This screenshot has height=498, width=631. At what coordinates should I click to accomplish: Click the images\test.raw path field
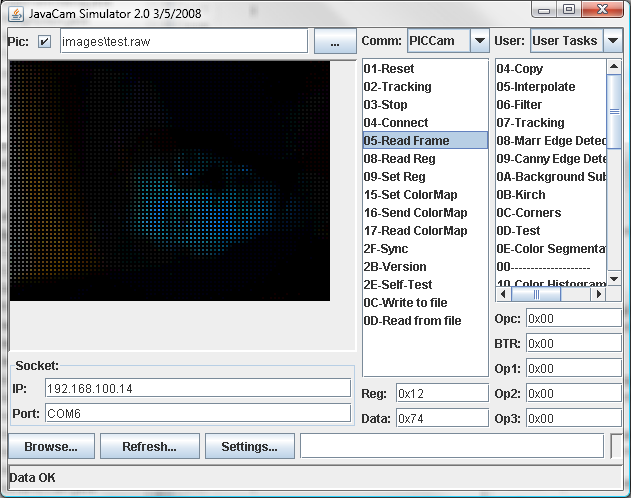[184, 41]
